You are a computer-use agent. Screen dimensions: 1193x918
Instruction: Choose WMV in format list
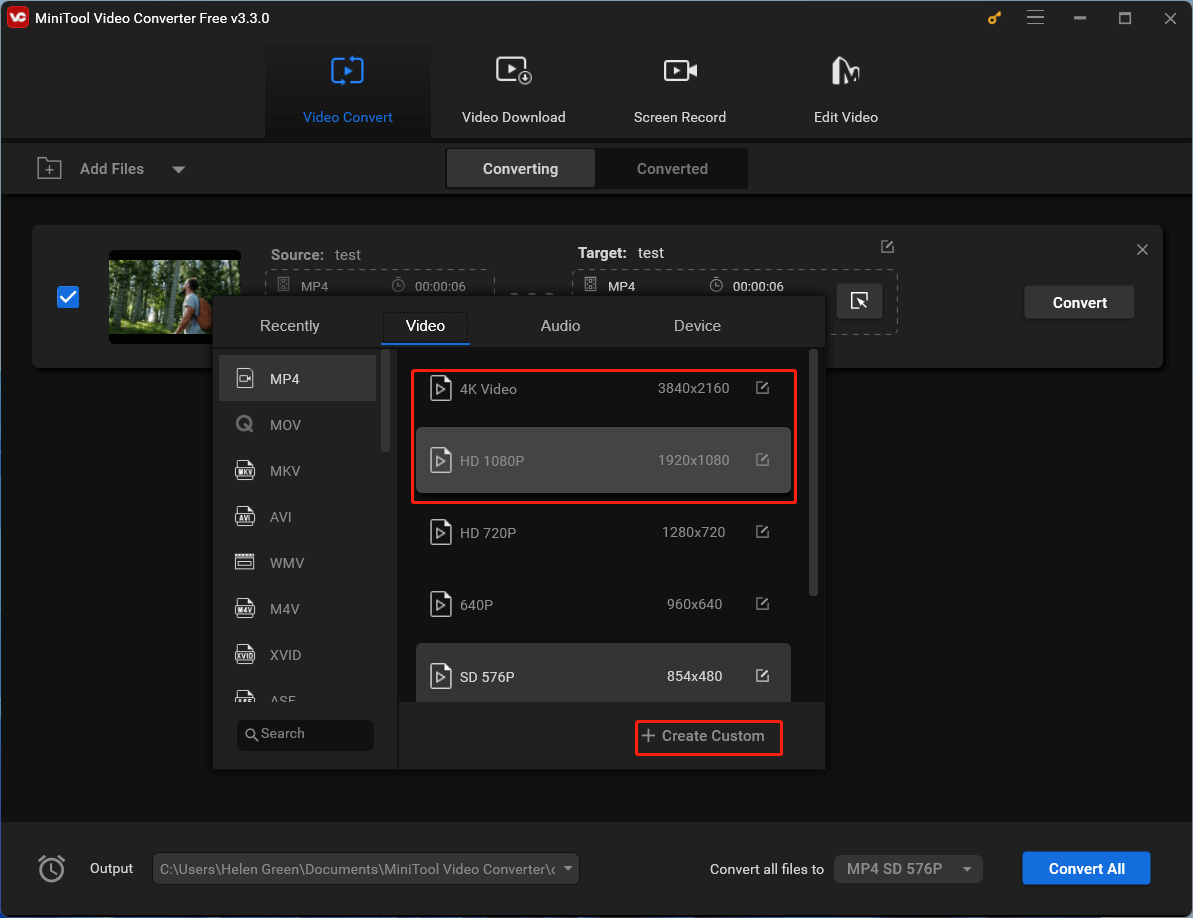[x=297, y=563]
